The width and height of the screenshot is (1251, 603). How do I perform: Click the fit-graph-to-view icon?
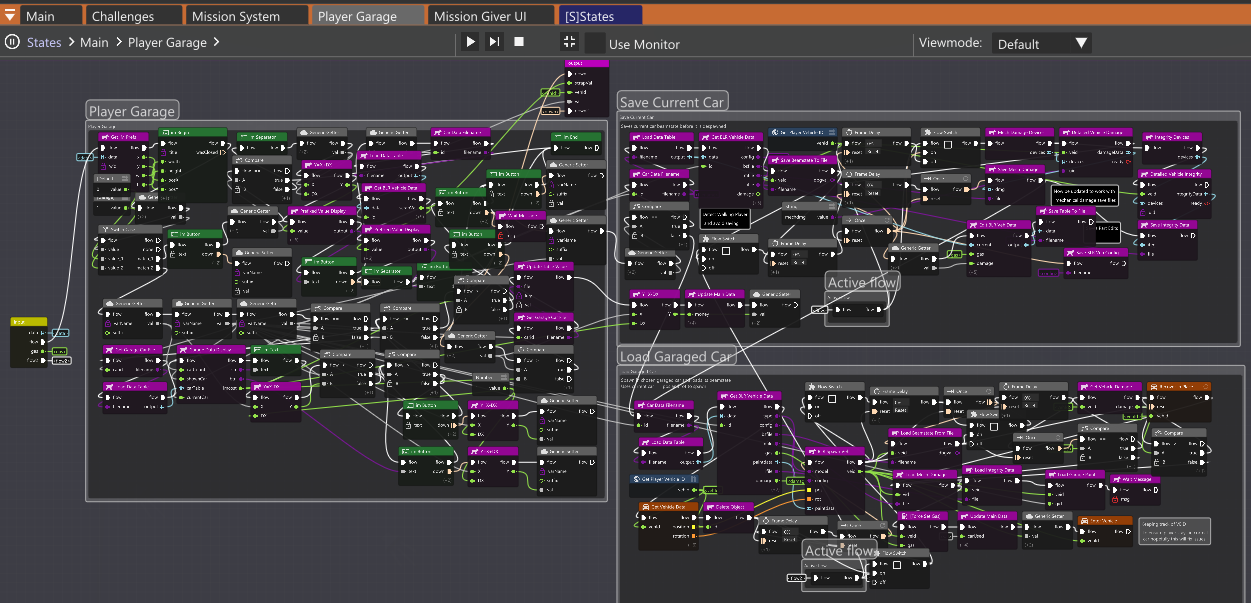point(568,42)
